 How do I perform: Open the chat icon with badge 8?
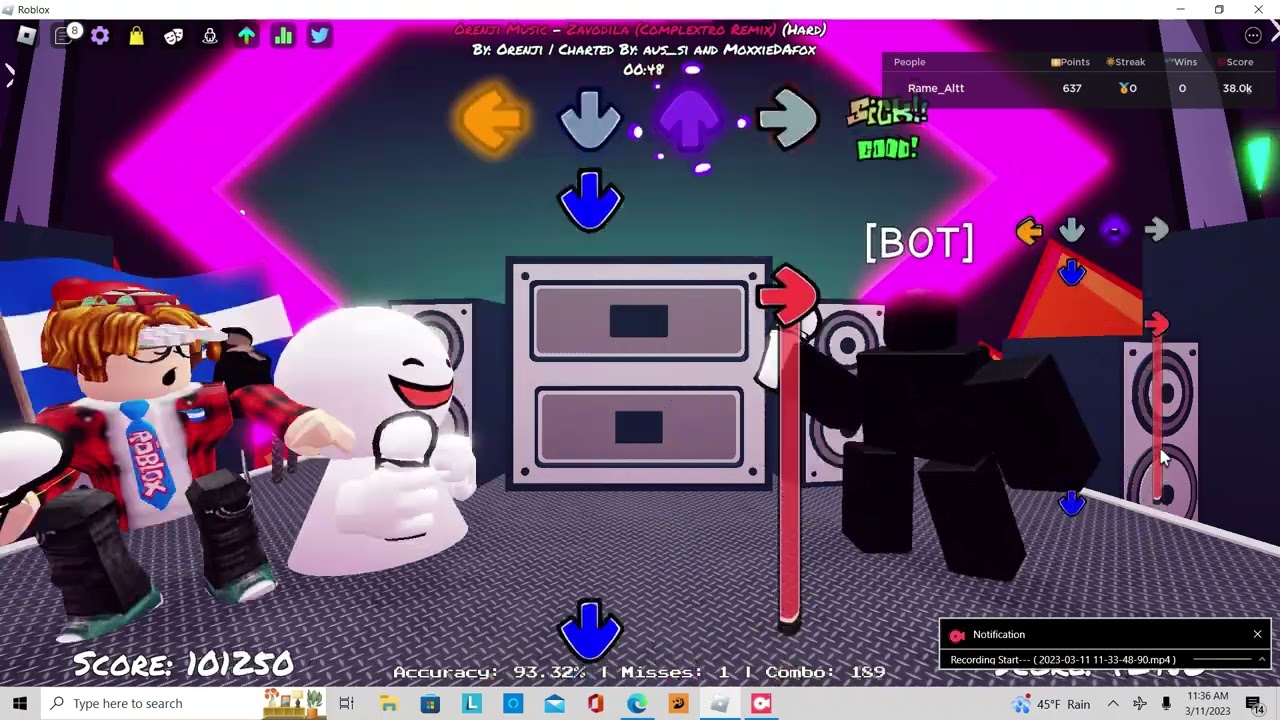[x=64, y=36]
